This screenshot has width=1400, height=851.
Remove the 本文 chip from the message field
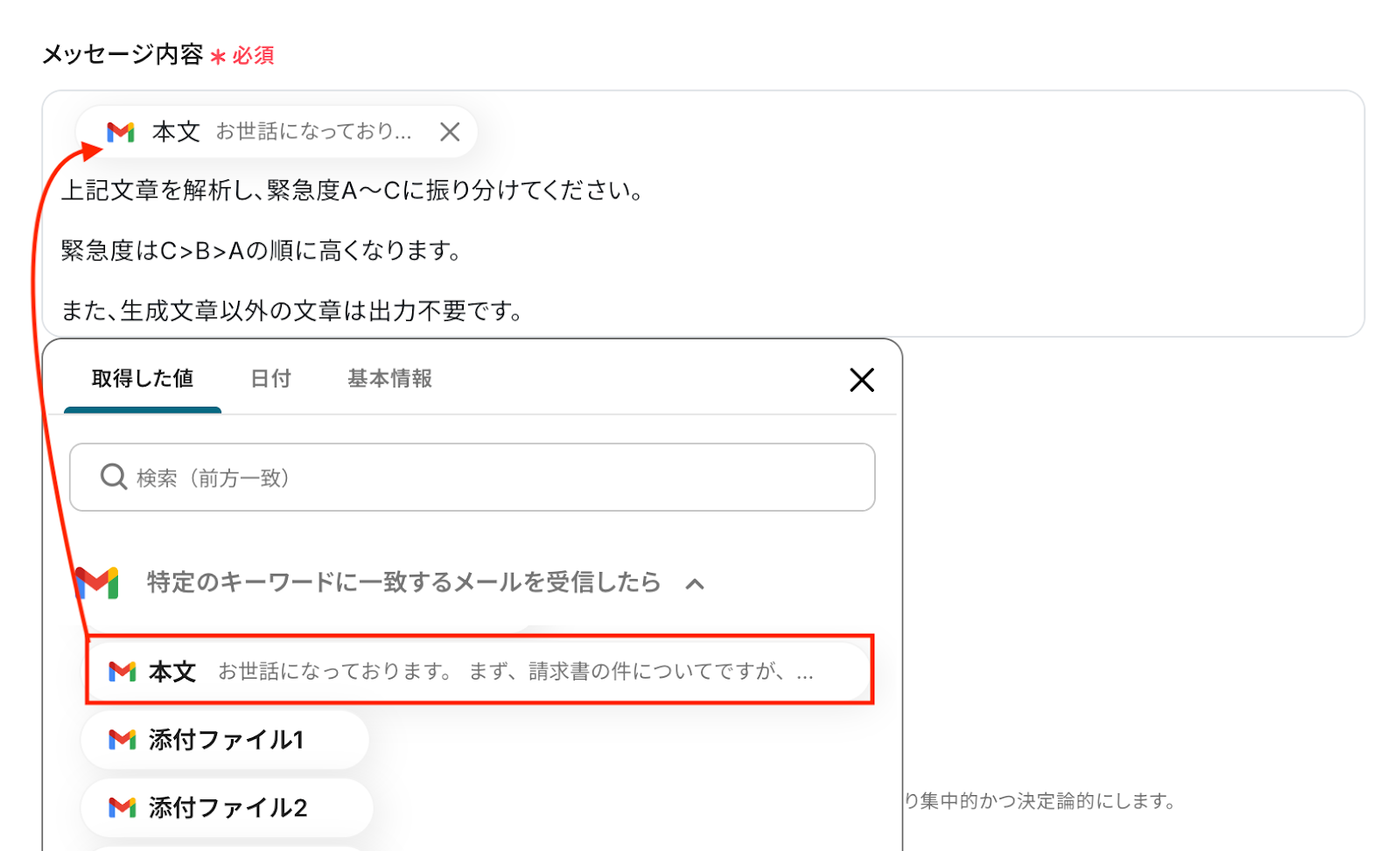click(450, 132)
